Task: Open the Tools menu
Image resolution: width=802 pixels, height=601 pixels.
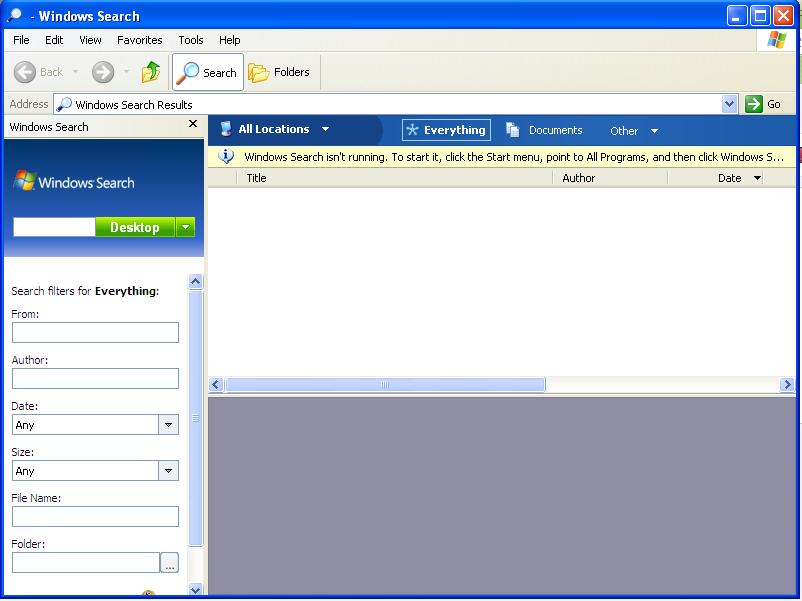Action: [x=190, y=40]
